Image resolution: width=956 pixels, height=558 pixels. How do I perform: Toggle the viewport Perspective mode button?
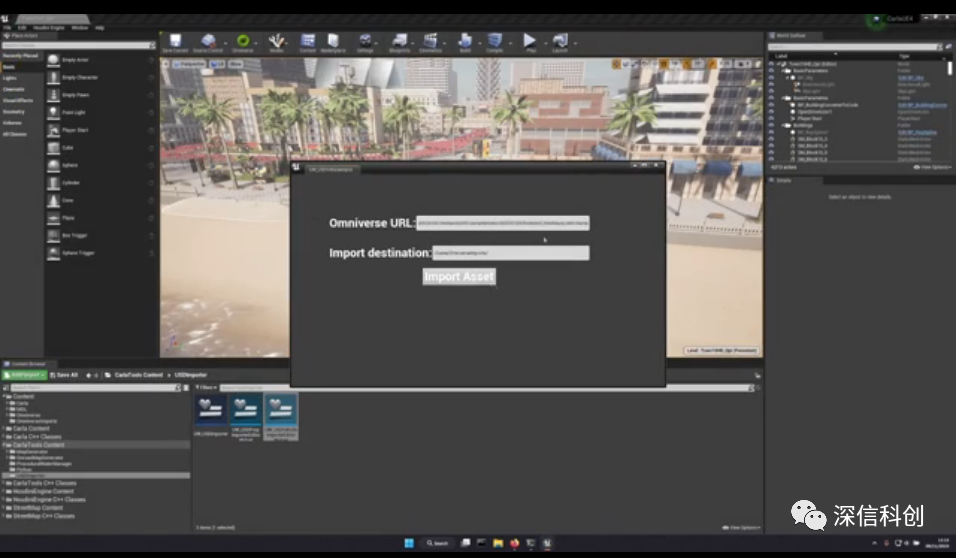pos(190,63)
